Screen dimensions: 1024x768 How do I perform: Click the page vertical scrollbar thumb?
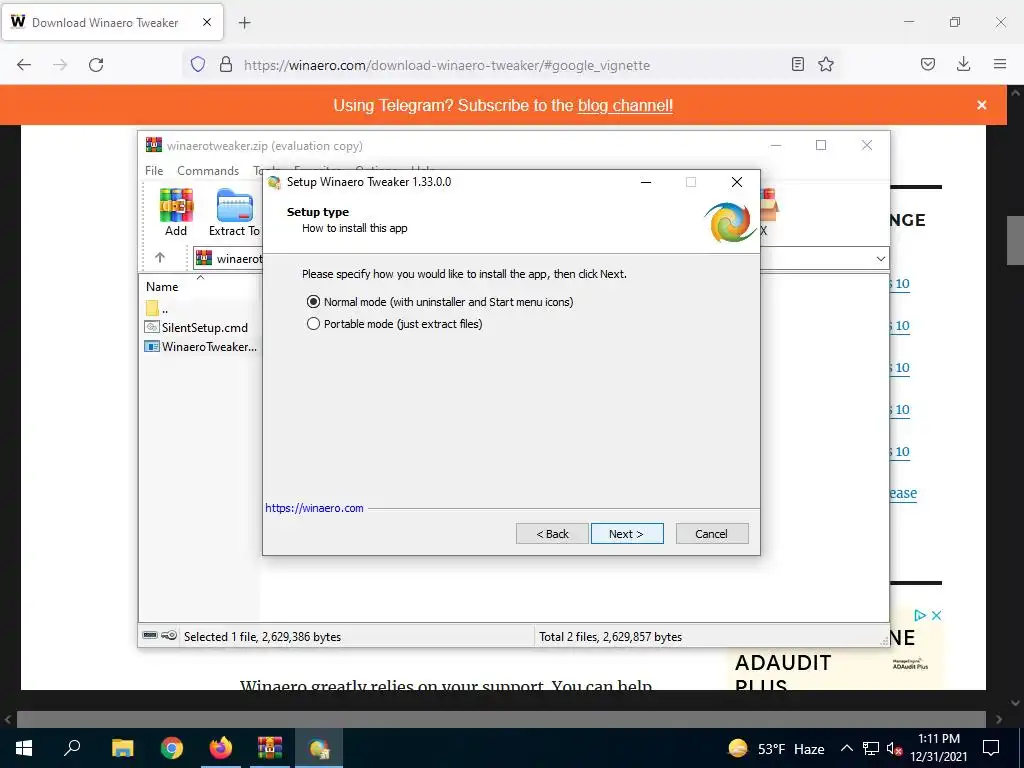(x=1016, y=240)
